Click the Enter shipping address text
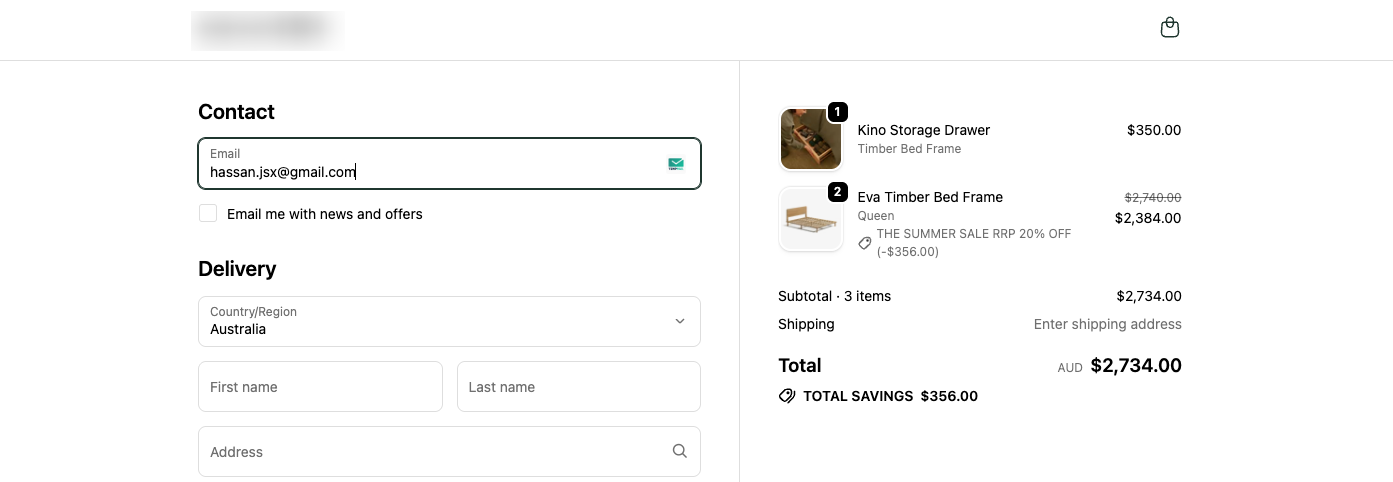 (x=1107, y=324)
